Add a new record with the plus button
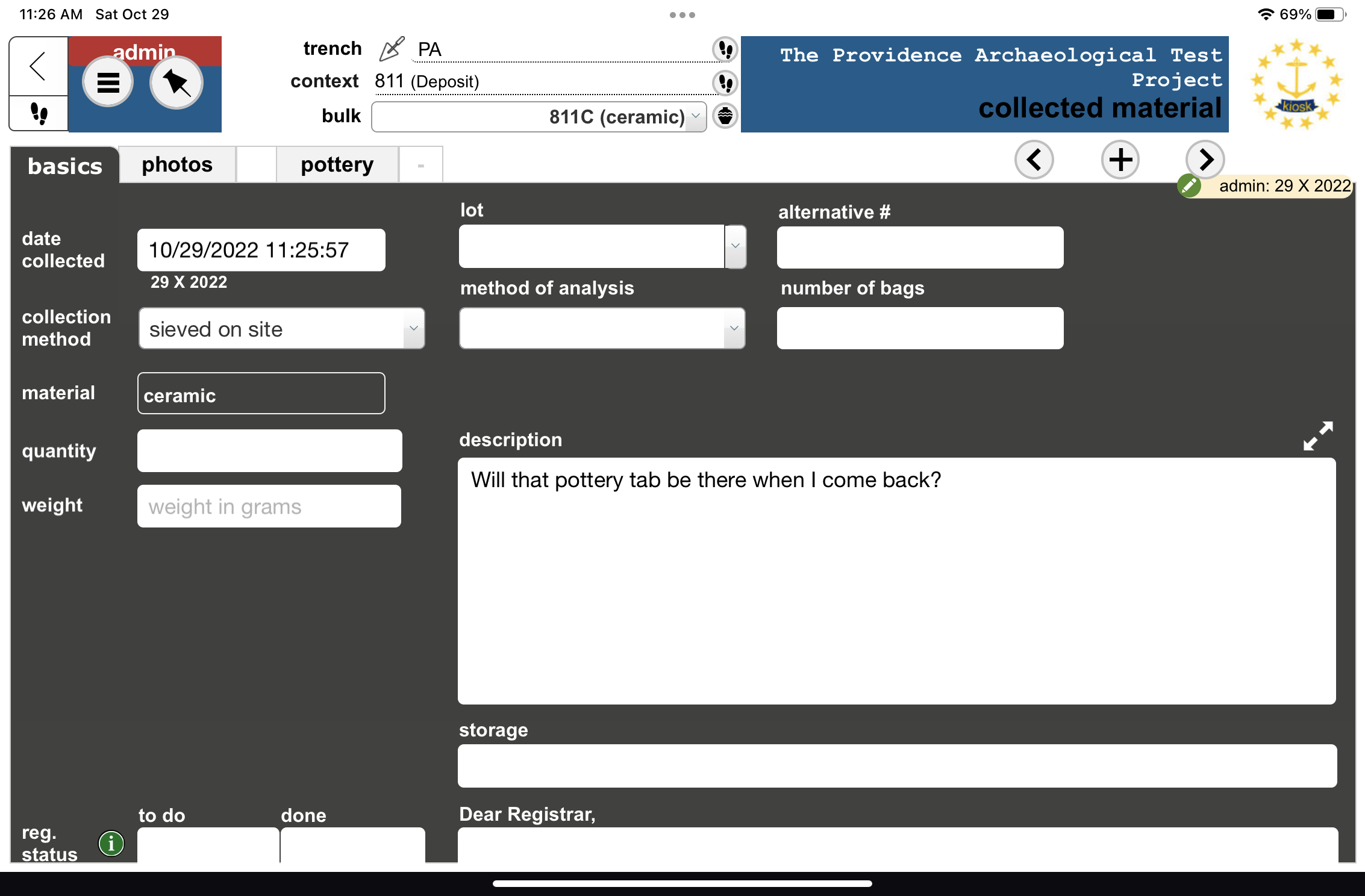The image size is (1365, 896). point(1120,160)
